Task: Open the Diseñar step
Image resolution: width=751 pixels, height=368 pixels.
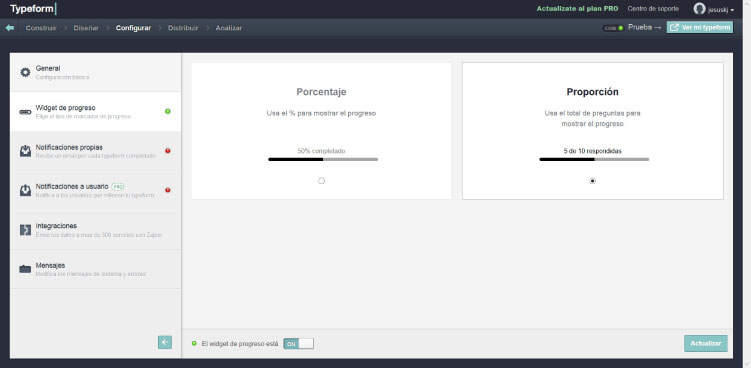Action: tap(86, 28)
